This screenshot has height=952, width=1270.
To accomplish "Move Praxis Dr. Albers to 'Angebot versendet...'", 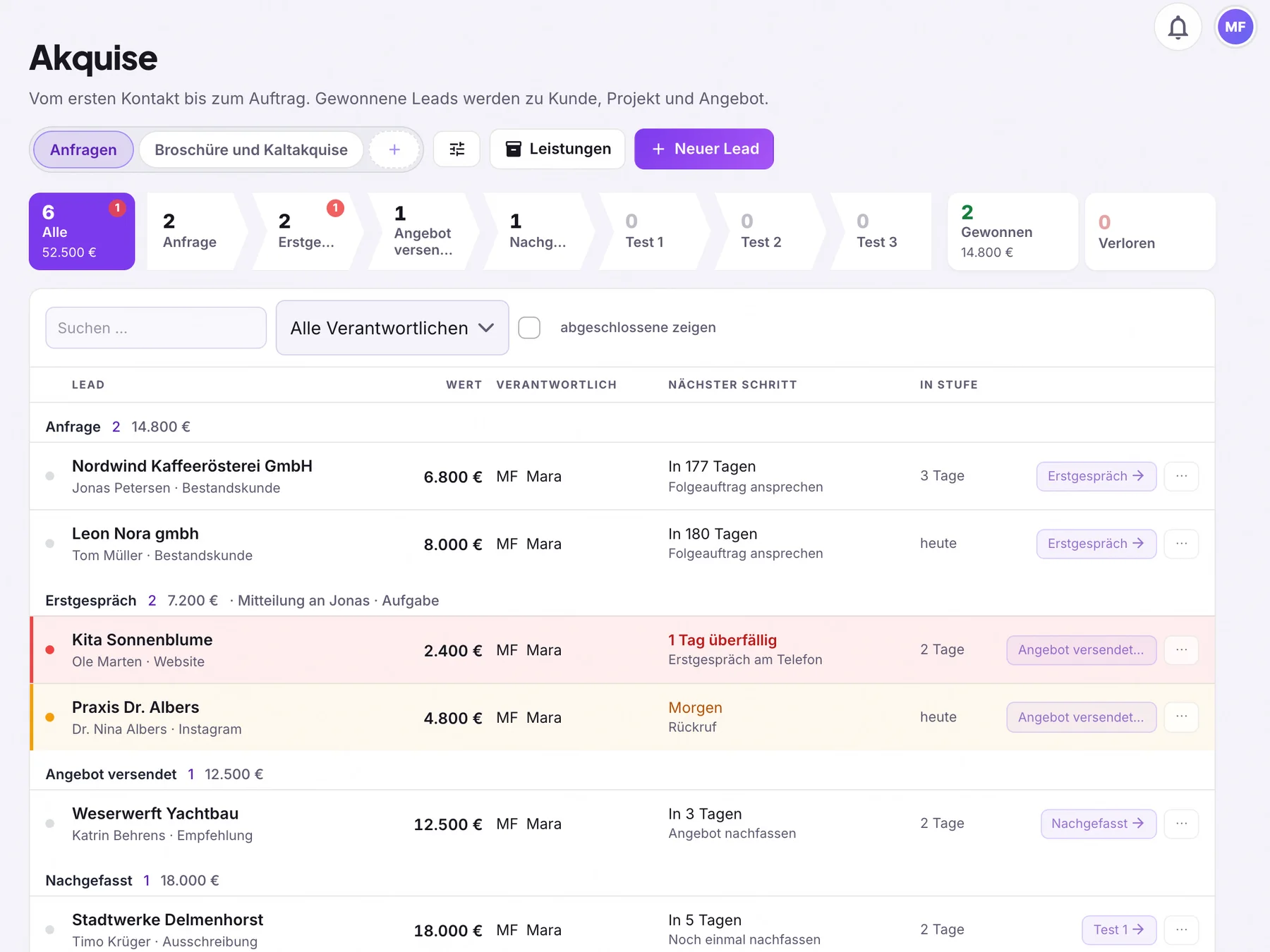I will (1081, 717).
